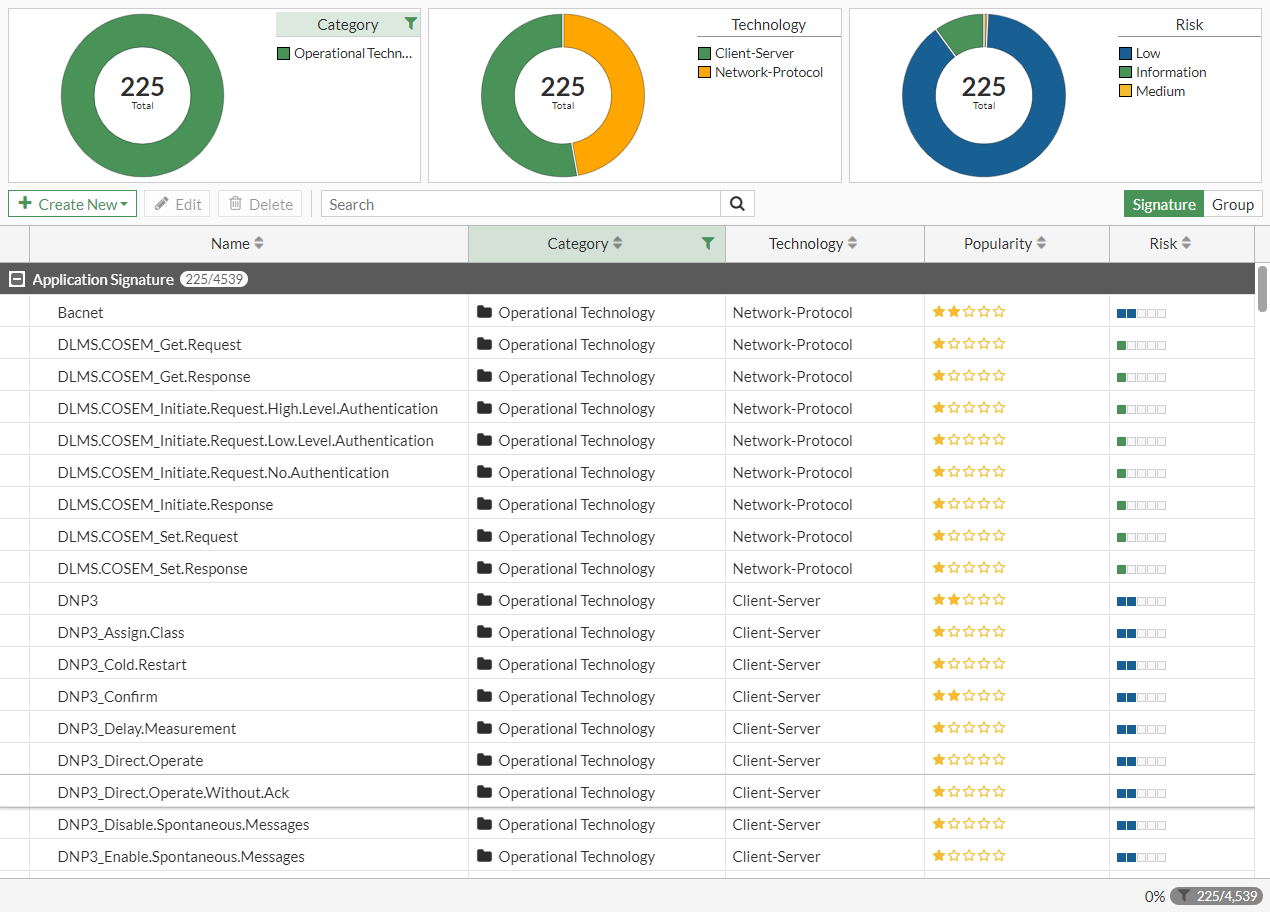Screen dimensions: 1270x912
Task: Click the Low risk blue legend swatch
Action: point(1125,53)
